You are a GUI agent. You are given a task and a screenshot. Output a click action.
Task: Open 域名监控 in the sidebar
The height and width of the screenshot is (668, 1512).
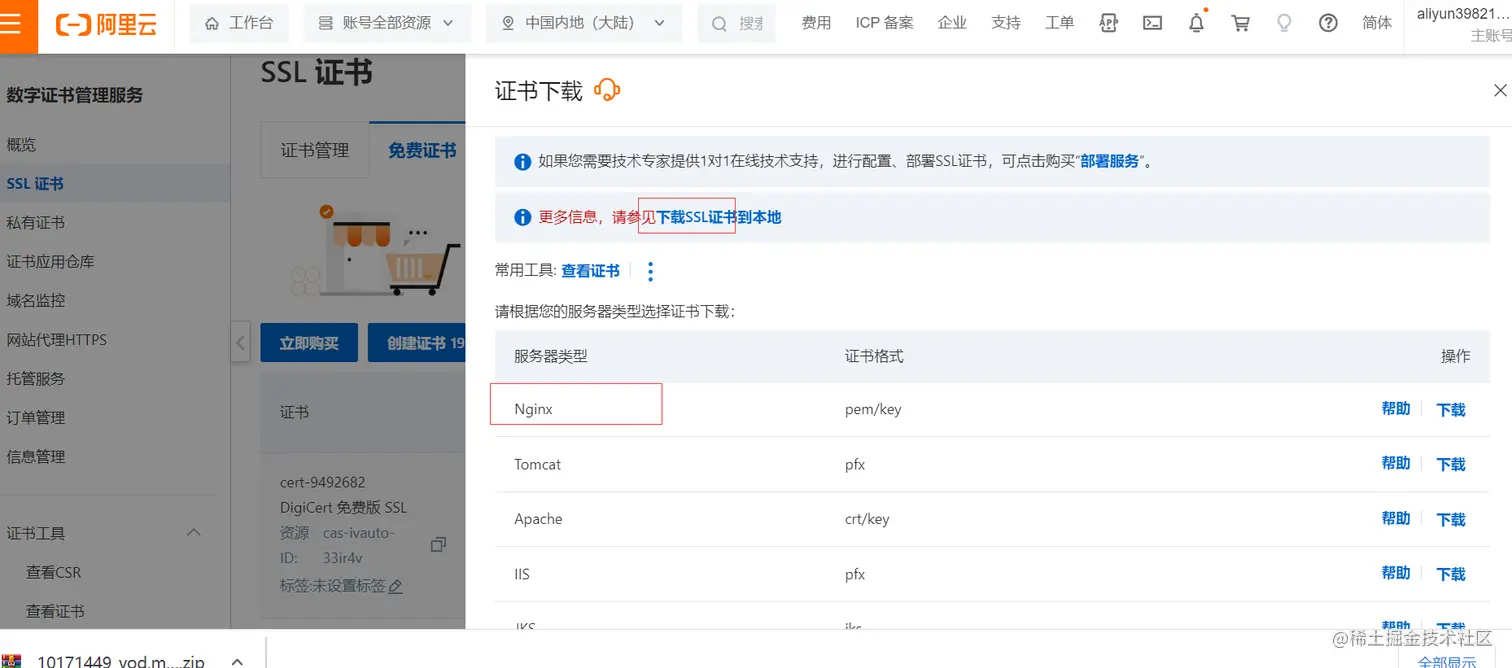(x=35, y=301)
